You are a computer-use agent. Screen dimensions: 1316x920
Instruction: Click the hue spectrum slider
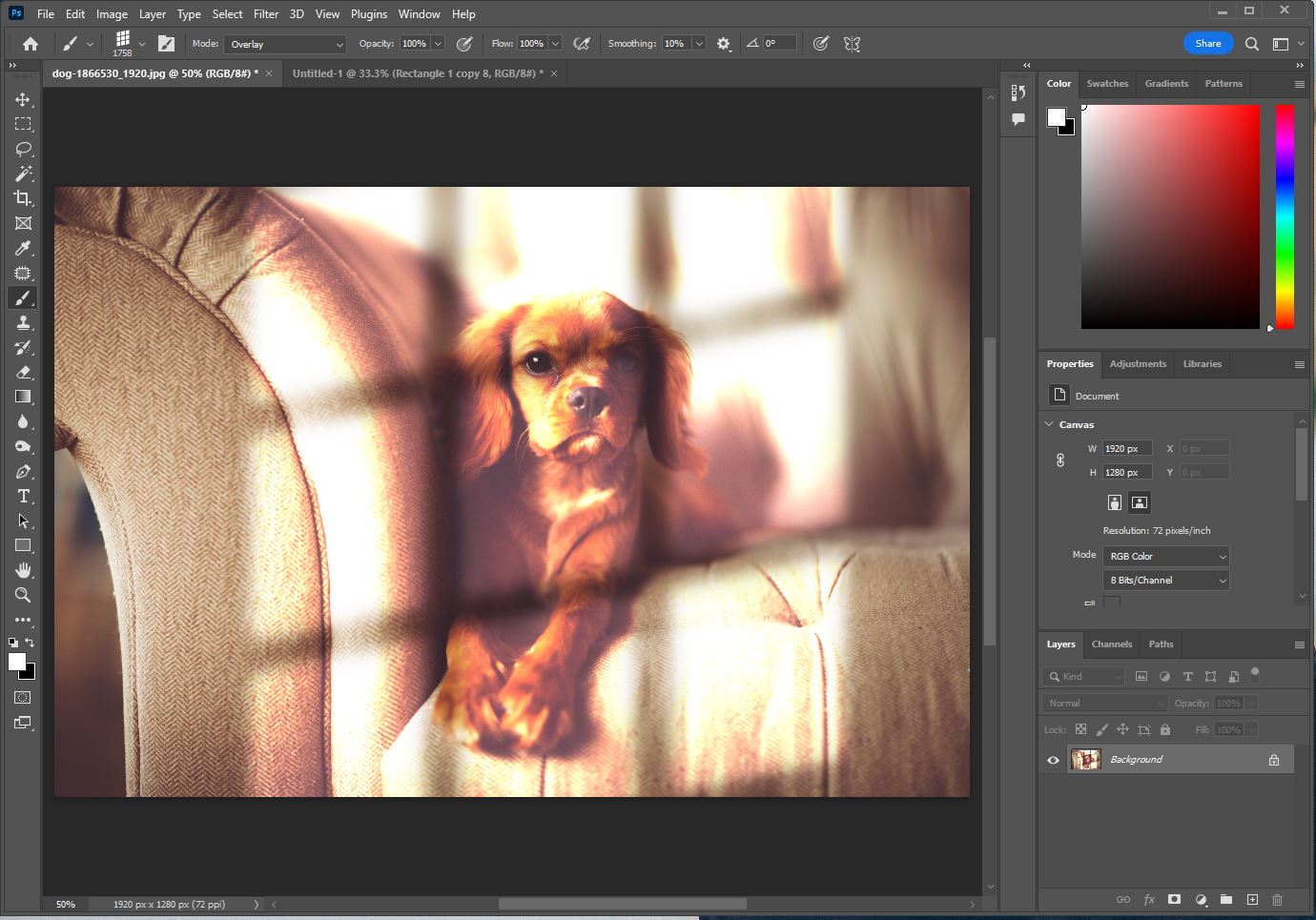[x=1285, y=216]
